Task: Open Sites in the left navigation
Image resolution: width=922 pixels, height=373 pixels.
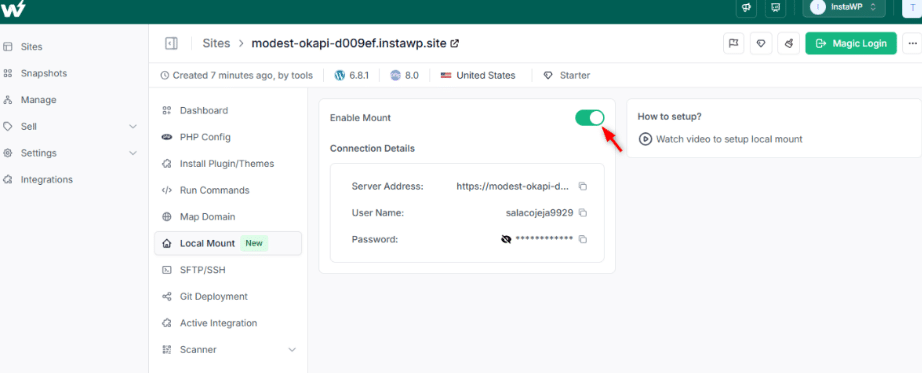Action: [31, 46]
